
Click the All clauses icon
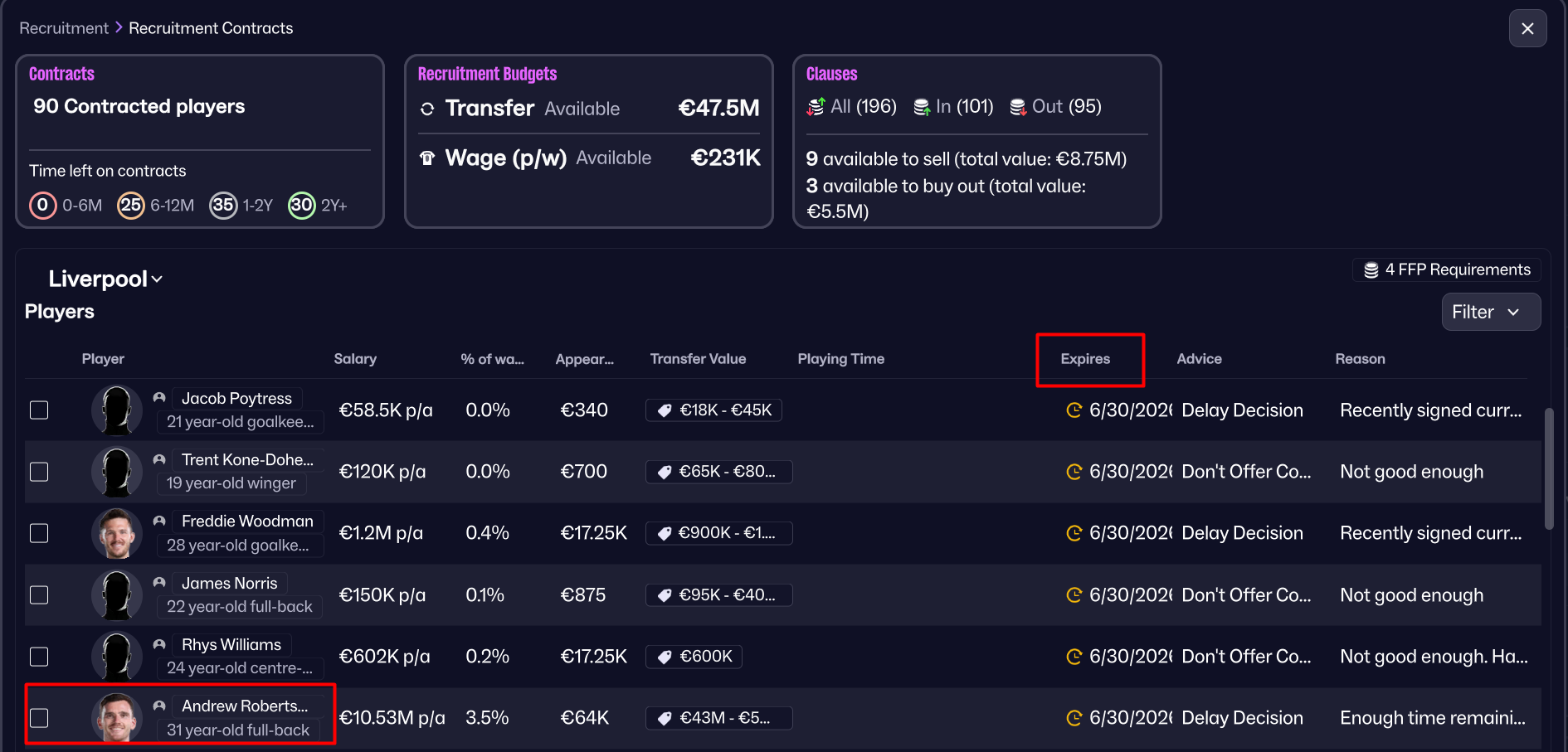816,107
